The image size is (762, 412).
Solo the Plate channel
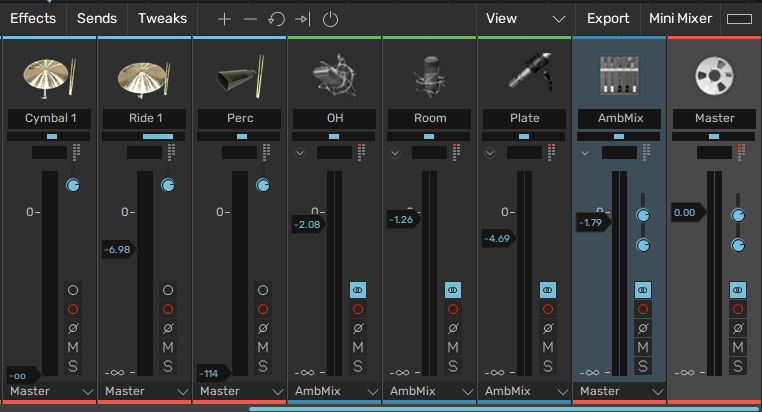coord(548,366)
